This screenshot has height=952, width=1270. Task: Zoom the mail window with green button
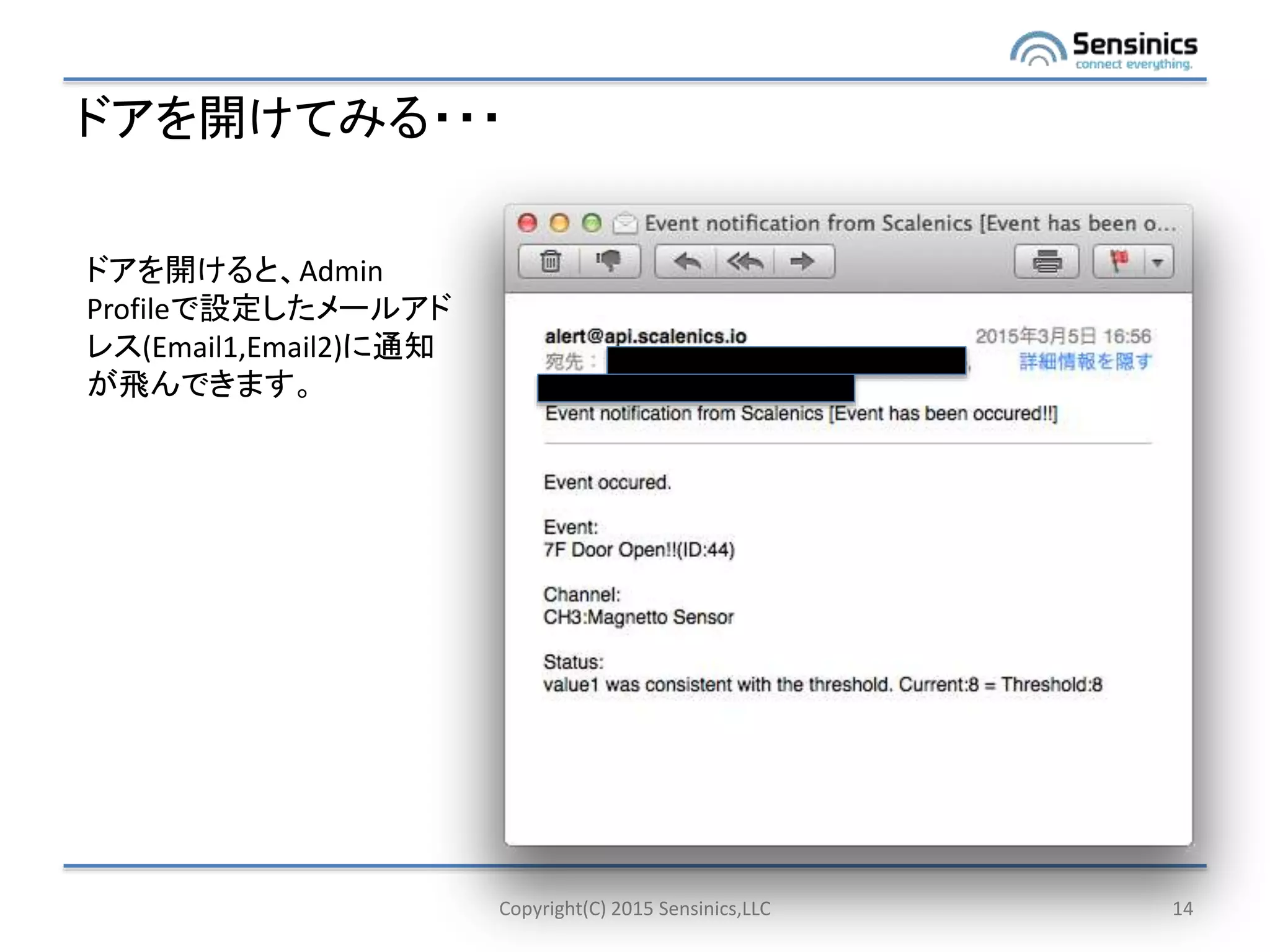click(592, 223)
